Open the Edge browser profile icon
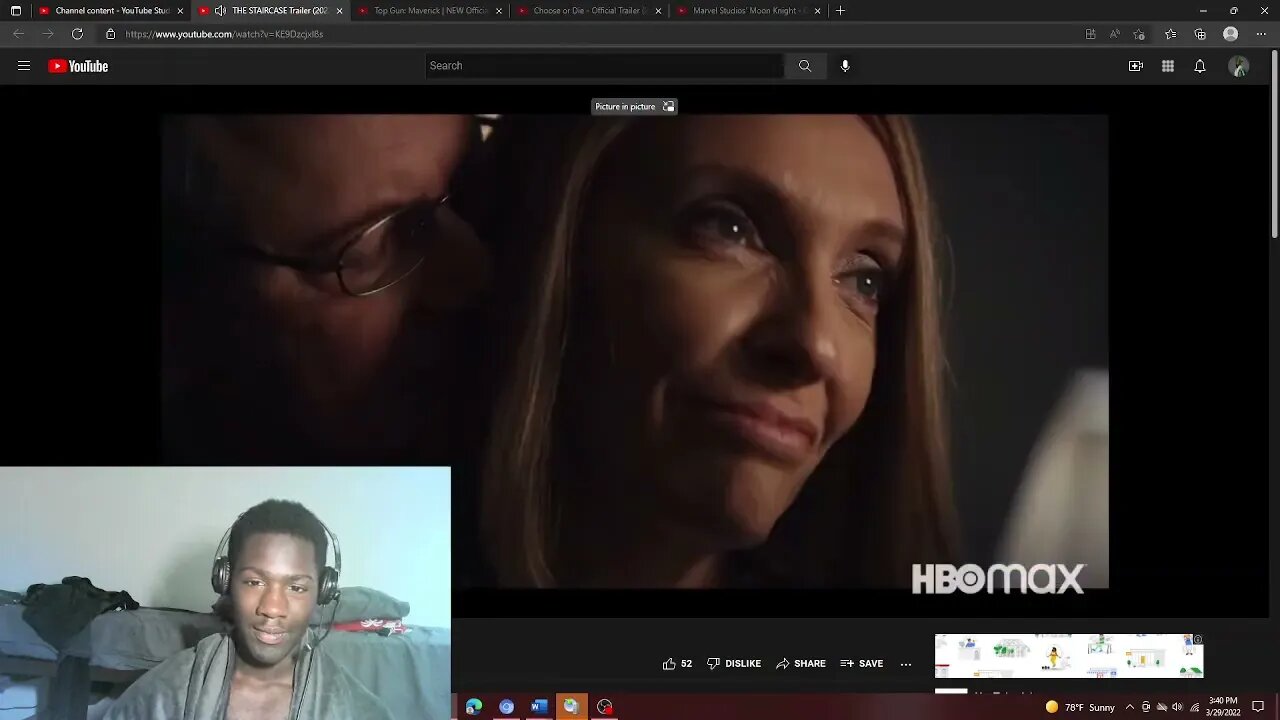 pos(1231,34)
